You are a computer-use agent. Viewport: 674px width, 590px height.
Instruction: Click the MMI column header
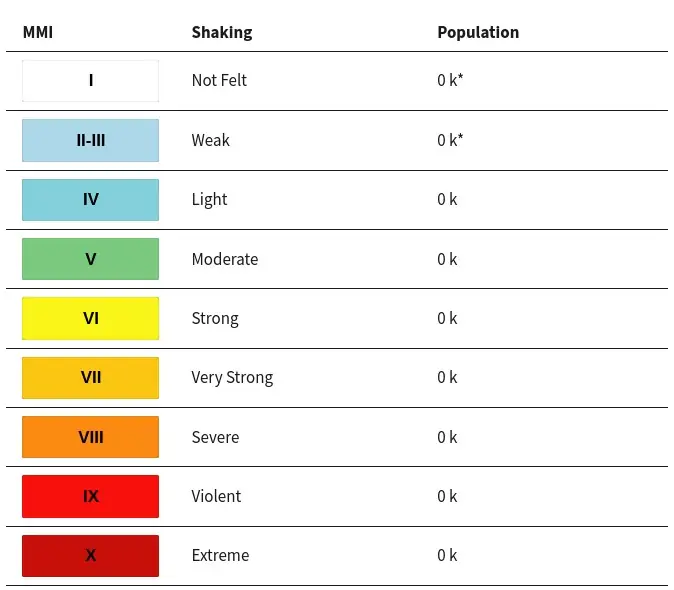click(x=38, y=32)
